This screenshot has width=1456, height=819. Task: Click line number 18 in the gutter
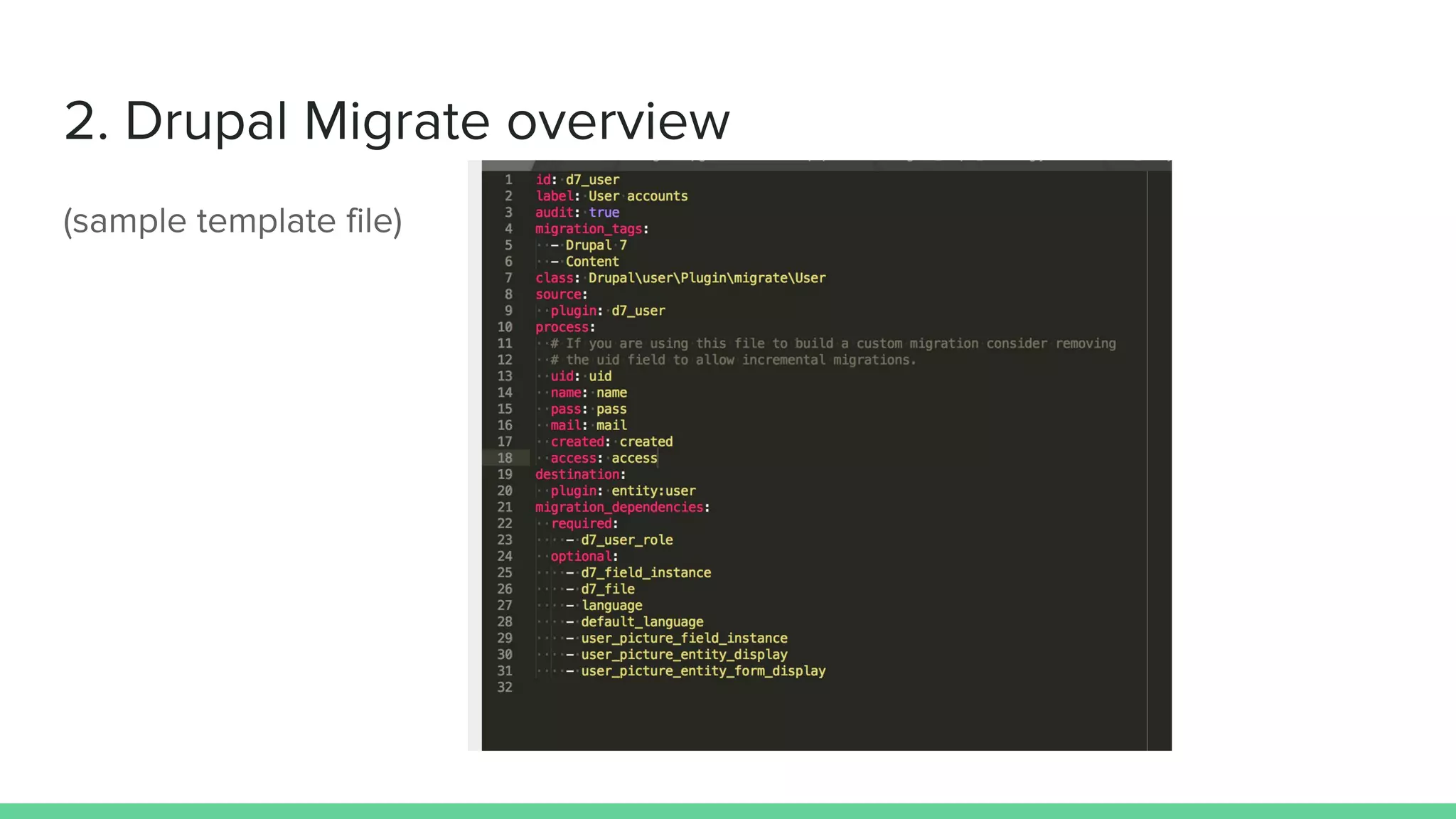(505, 458)
